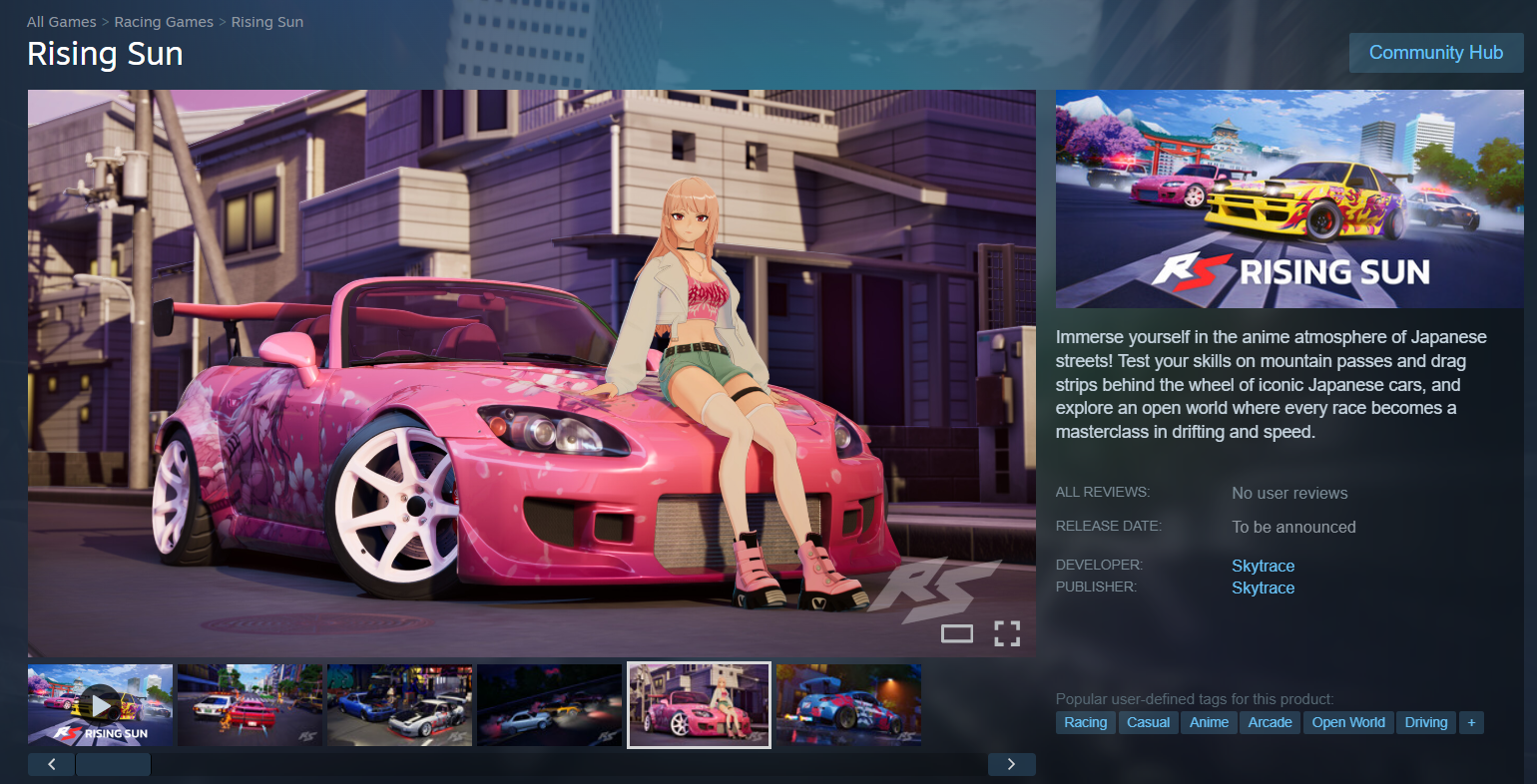View the police chase street screenshot thumbnail
This screenshot has height=784, width=1537.
[250, 705]
